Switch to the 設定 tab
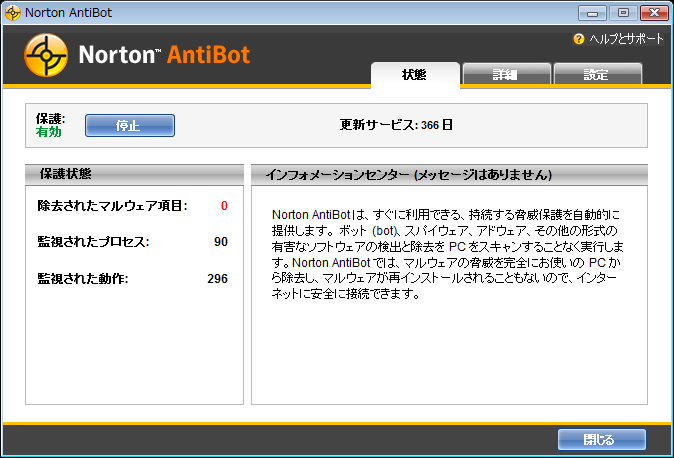 [597, 75]
